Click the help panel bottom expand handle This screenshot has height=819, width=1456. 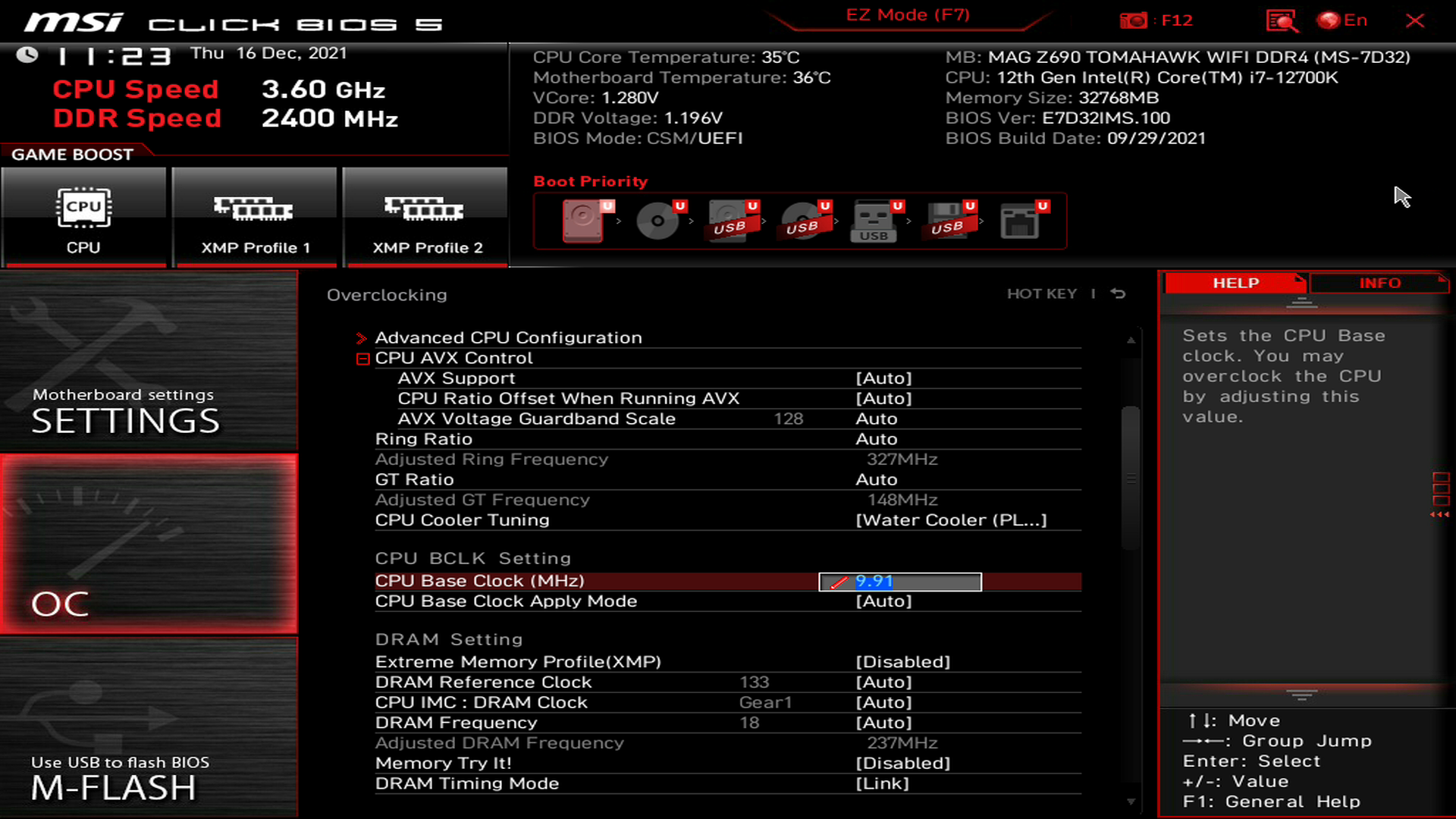(x=1301, y=695)
